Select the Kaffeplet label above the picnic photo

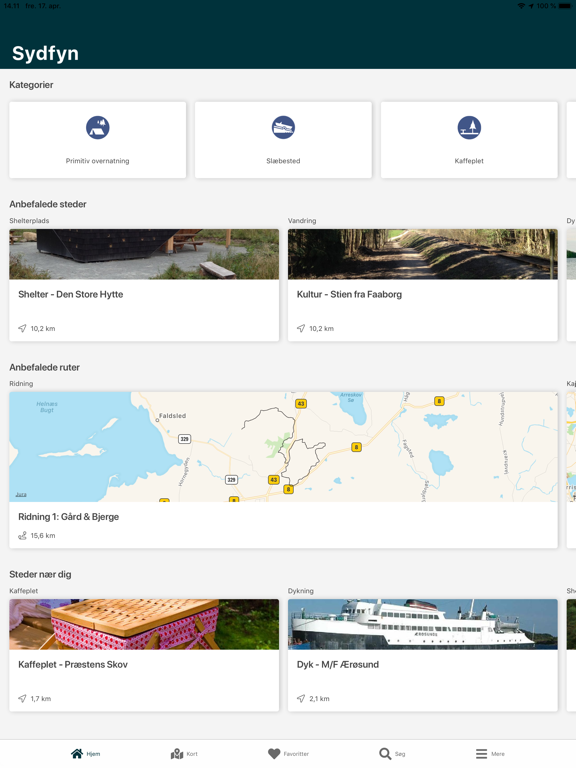[24, 591]
